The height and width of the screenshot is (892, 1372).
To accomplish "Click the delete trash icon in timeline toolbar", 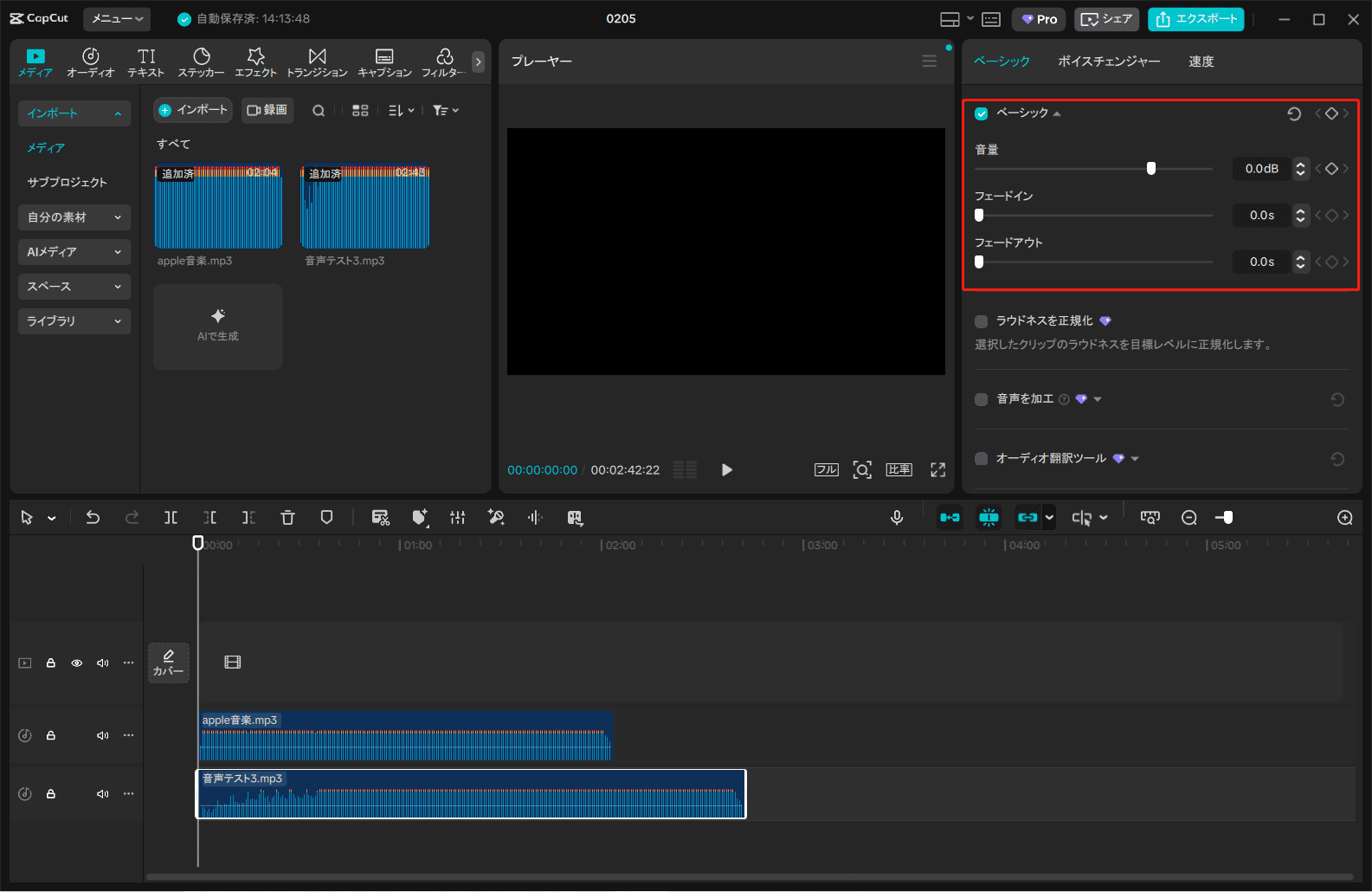I will (287, 518).
